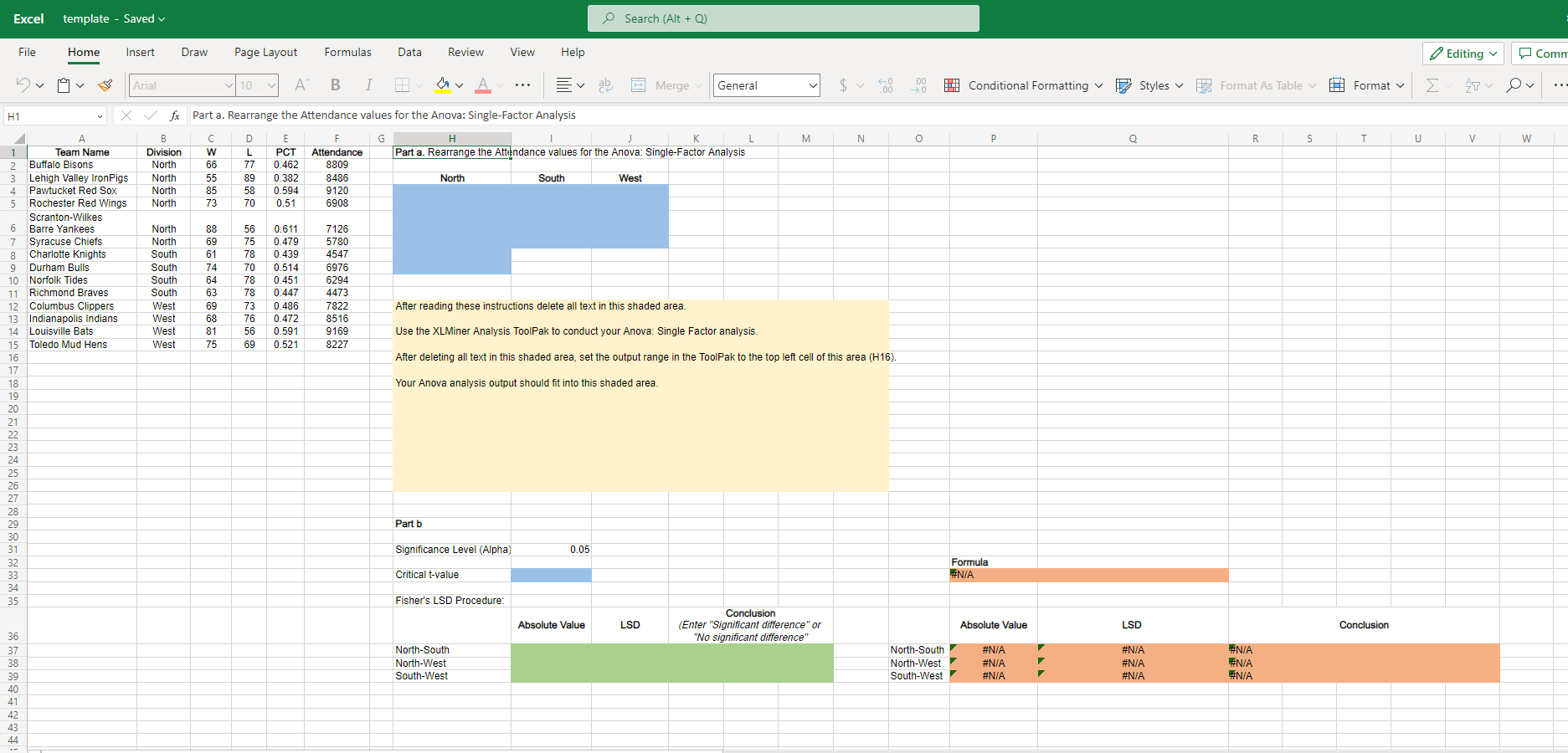This screenshot has width=1568, height=753.
Task: Click the Undo arrow icon
Action: point(22,85)
